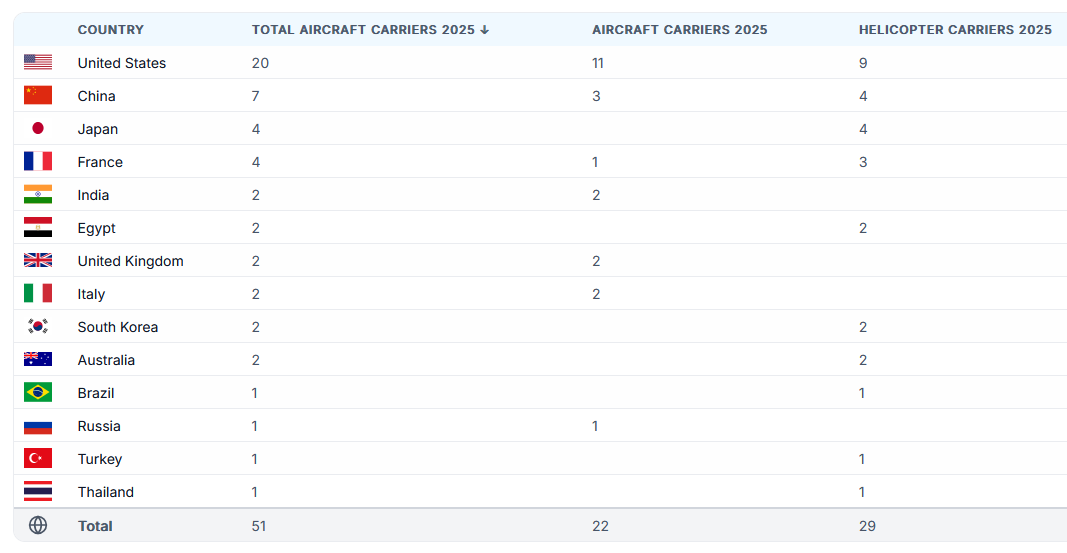Image resolution: width=1067 pixels, height=553 pixels.
Task: Click the Brazil flag icon
Action: (38, 393)
